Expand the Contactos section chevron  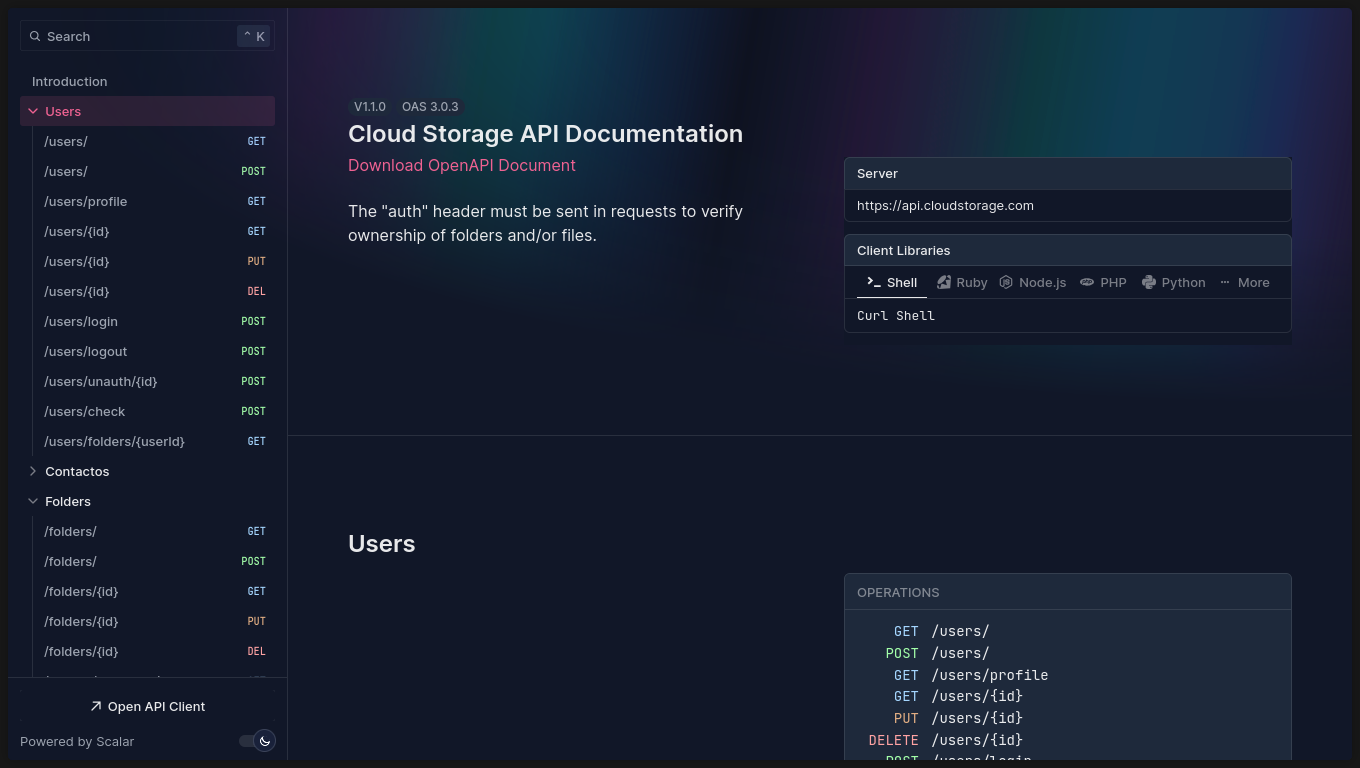[33, 471]
